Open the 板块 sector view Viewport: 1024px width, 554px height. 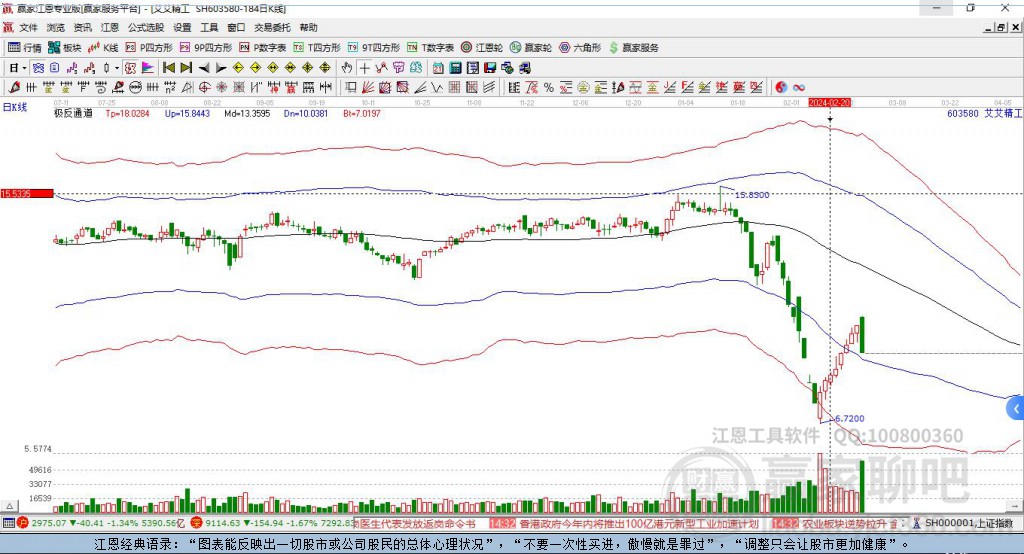pyautogui.click(x=65, y=48)
